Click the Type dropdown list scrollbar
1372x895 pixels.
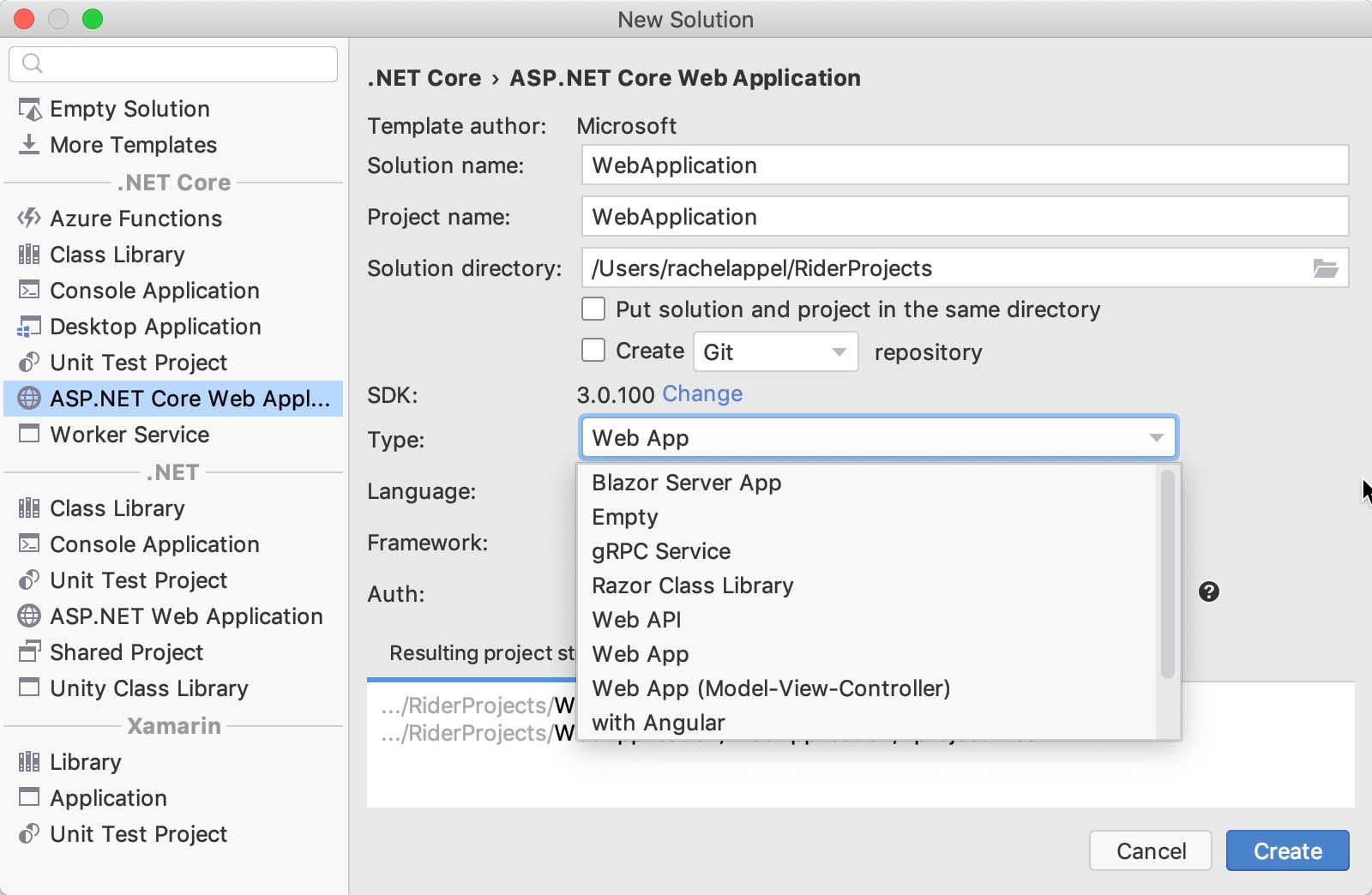pyautogui.click(x=1167, y=574)
